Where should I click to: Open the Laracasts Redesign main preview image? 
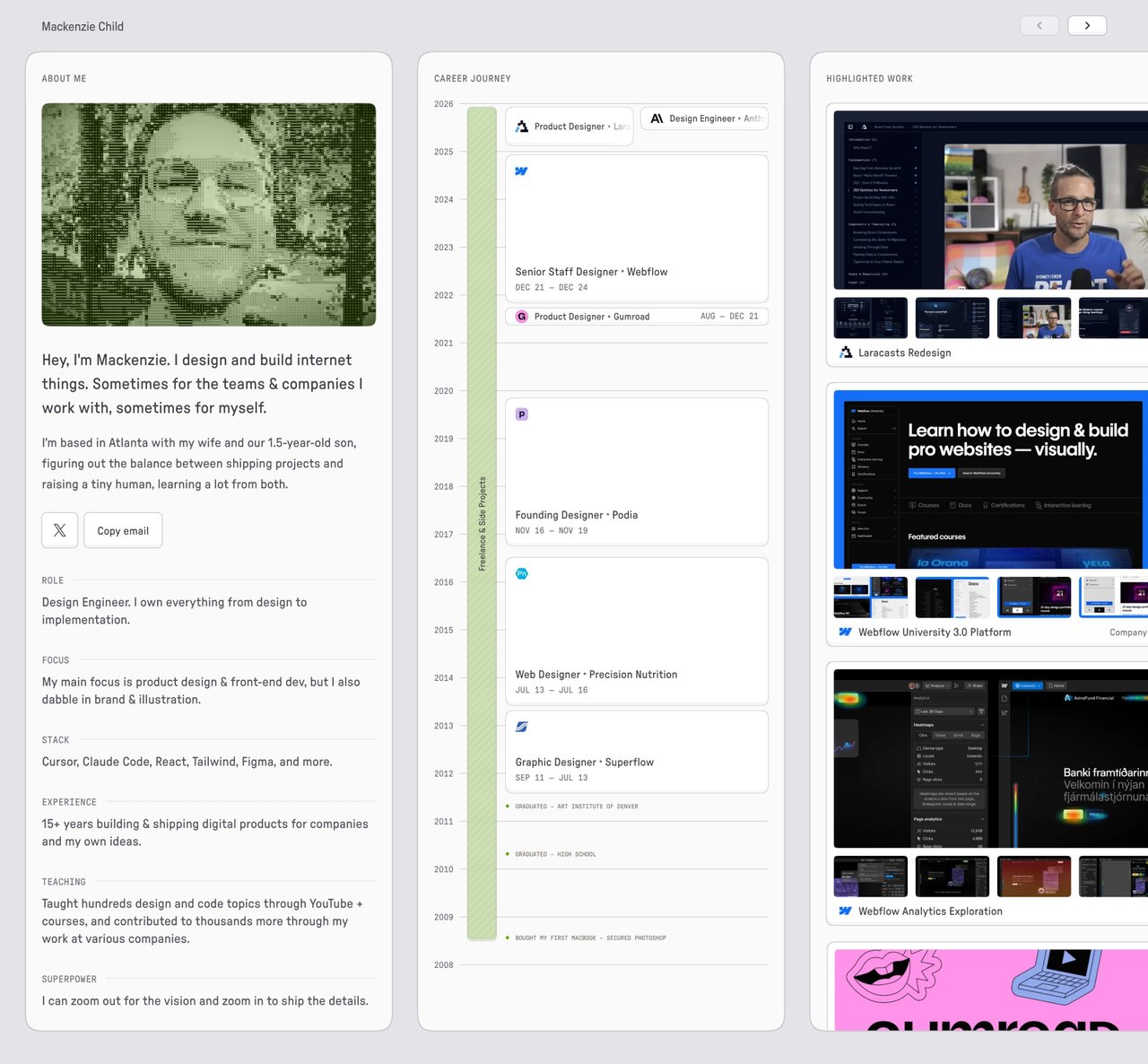tap(990, 200)
